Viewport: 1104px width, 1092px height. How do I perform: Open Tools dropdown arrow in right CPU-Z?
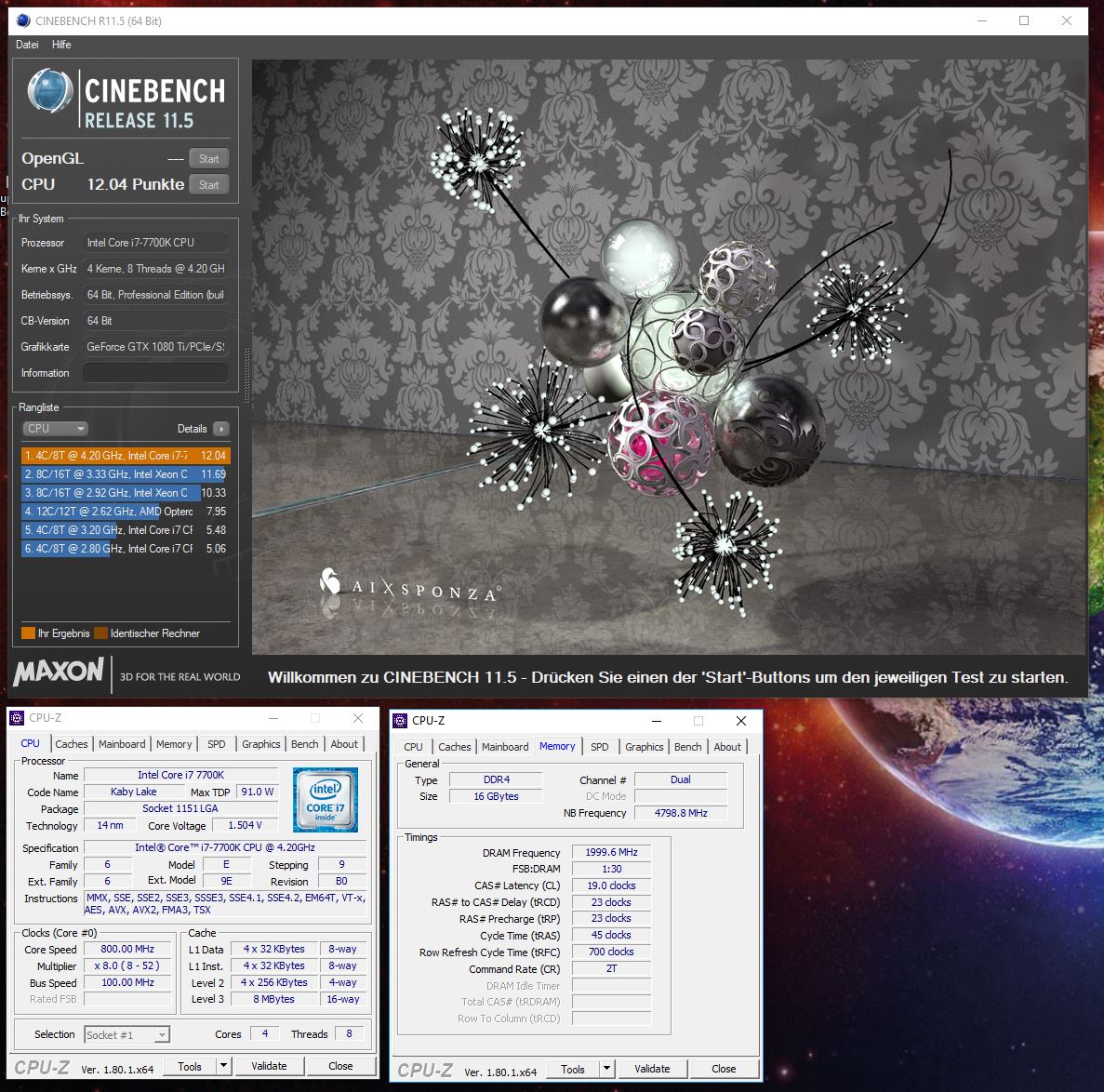point(606,1069)
